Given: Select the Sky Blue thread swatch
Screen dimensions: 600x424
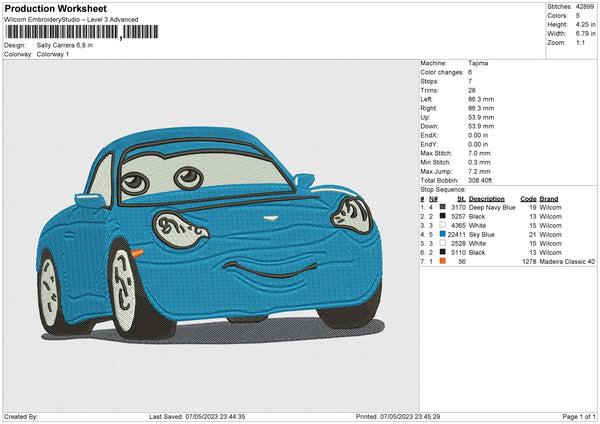Looking at the screenshot, I should 443,234.
